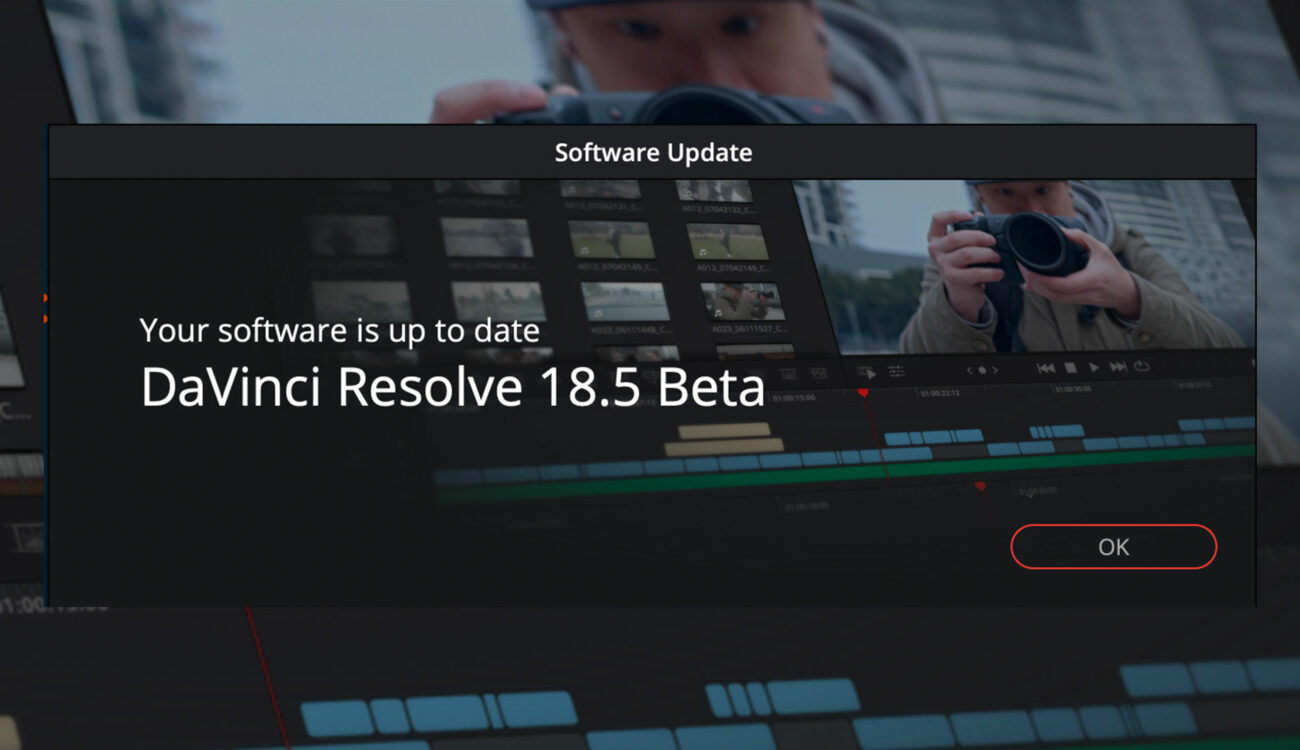Jump to last frame using the fast-forward icon

(1117, 367)
